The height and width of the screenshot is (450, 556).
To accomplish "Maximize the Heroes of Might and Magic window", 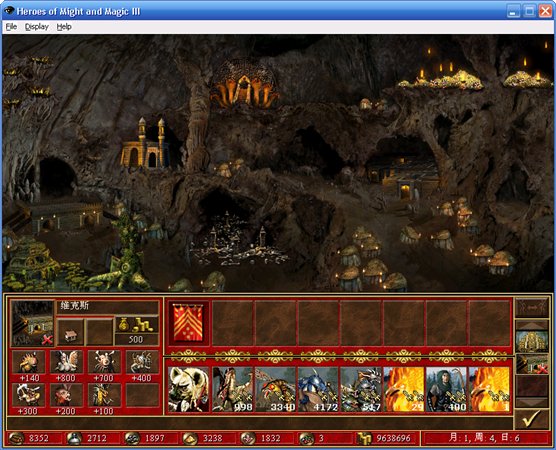I will 529,11.
